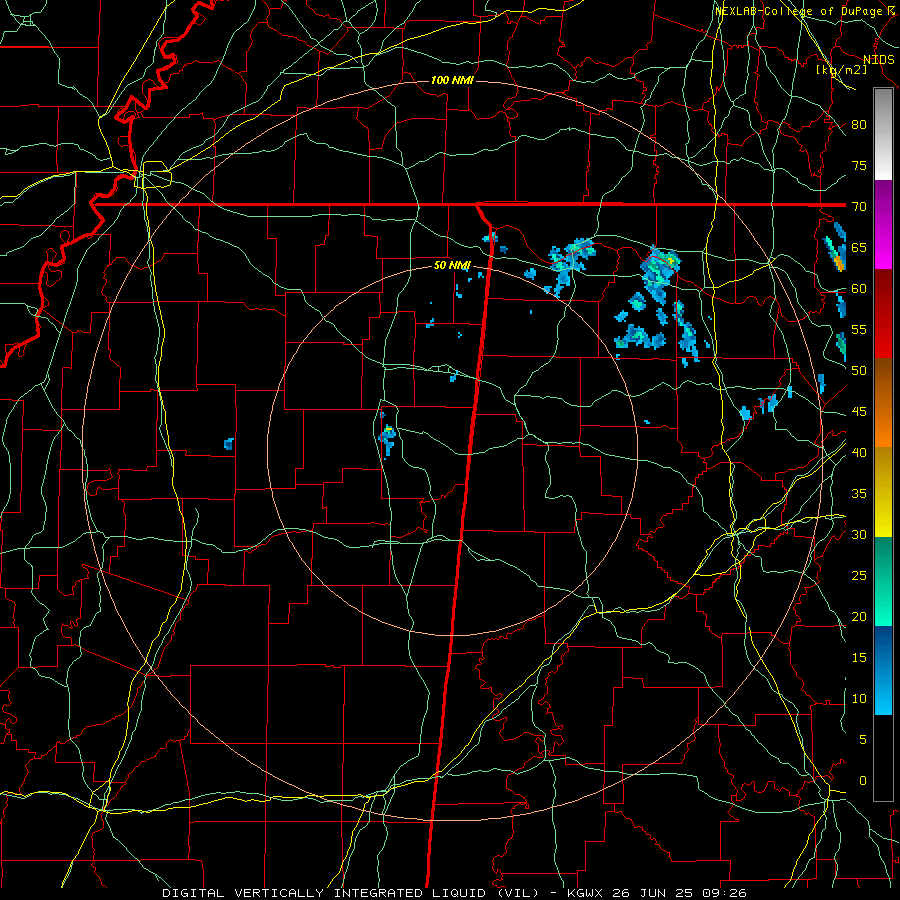Image resolution: width=900 pixels, height=900 pixels.
Task: Click the 65 value on the legend
Action: click(x=859, y=248)
